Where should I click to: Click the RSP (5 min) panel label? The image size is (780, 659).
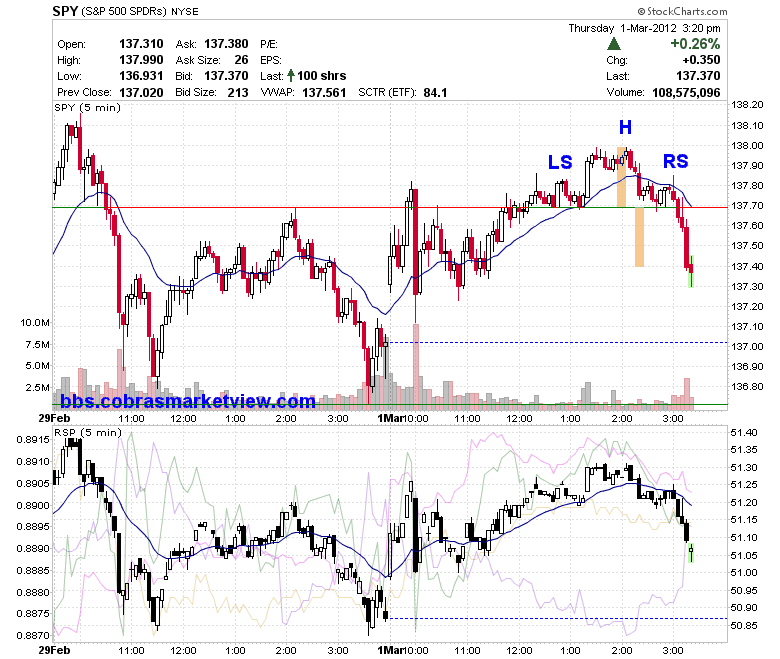tap(88, 432)
